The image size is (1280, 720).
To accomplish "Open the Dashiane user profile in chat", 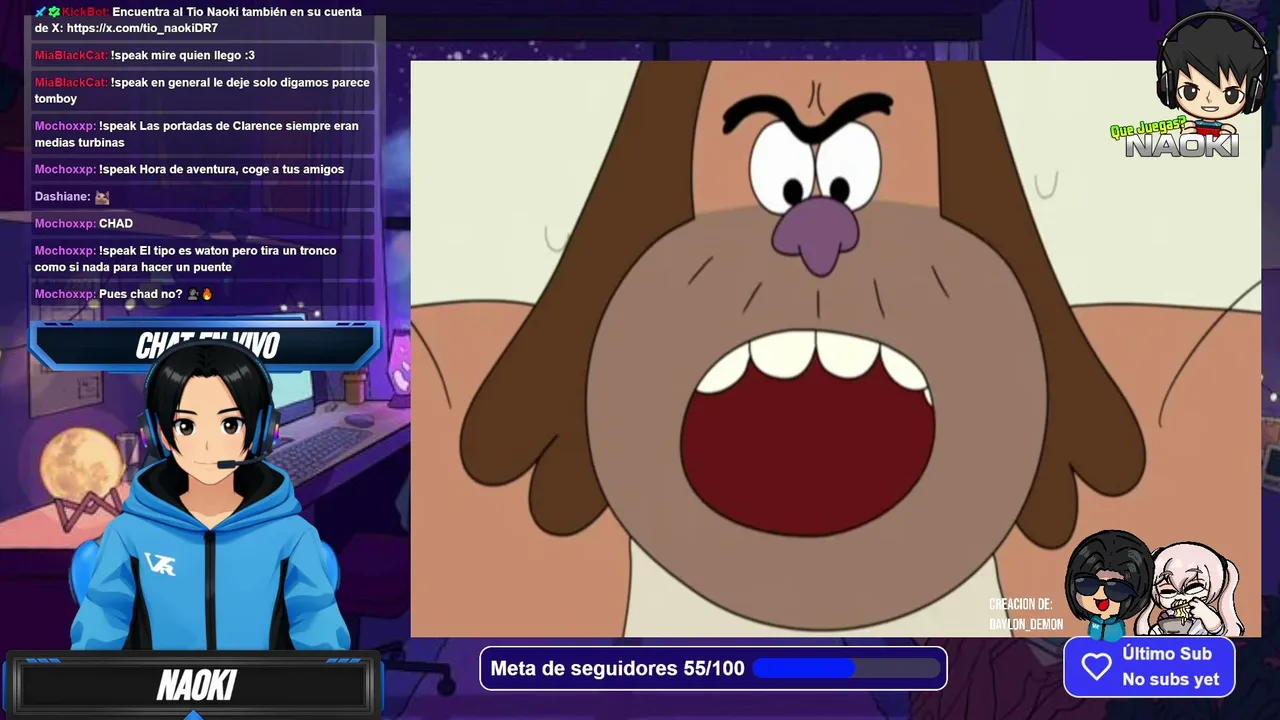I will [62, 197].
